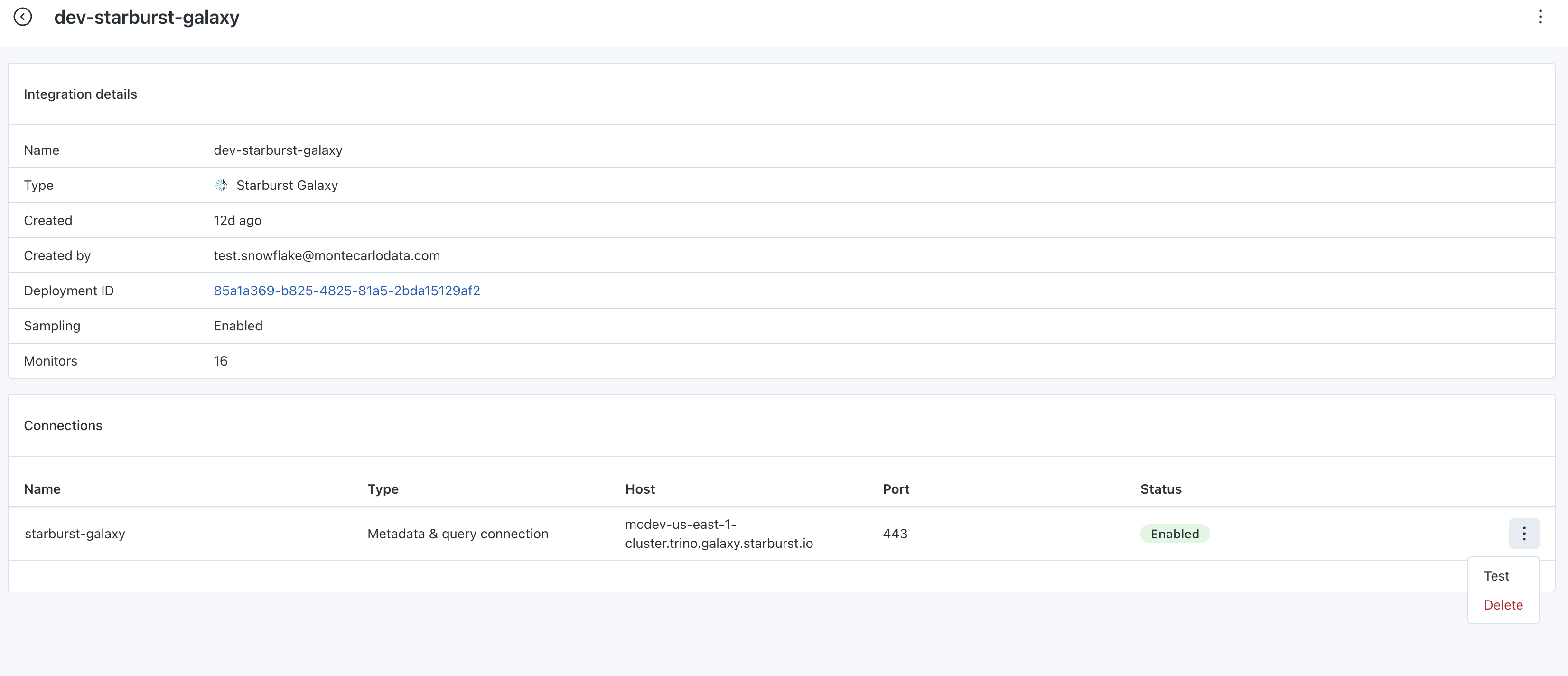Click the Status column header
This screenshot has height=676, width=1568.
coord(1161,489)
